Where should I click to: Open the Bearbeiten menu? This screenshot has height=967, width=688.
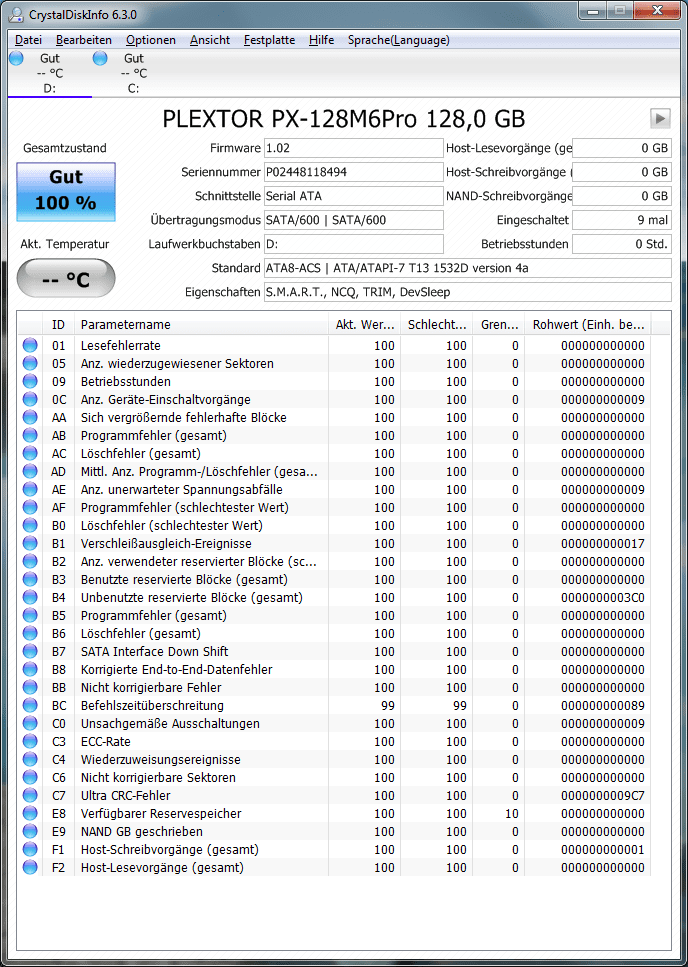click(x=84, y=40)
